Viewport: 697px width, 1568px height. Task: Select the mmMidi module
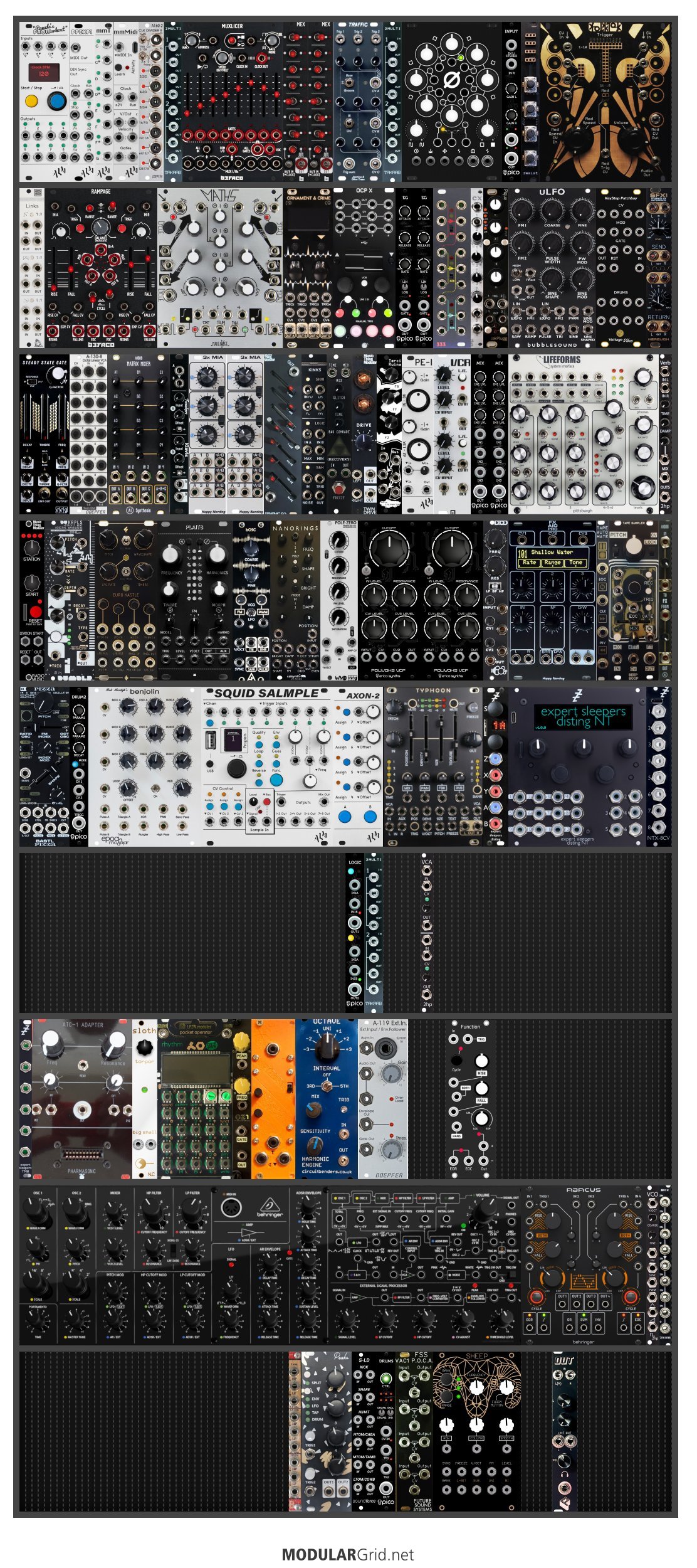point(125,102)
